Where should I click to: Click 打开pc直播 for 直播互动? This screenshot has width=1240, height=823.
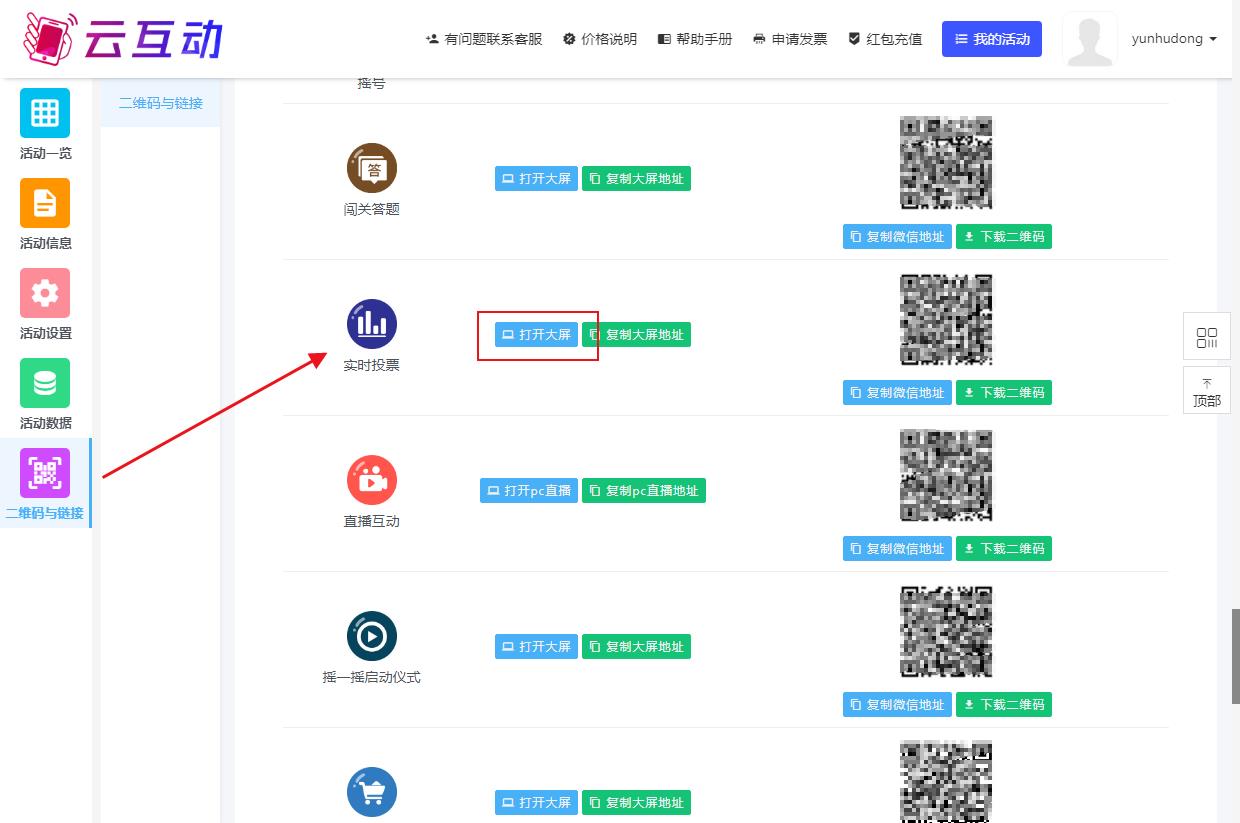click(529, 491)
